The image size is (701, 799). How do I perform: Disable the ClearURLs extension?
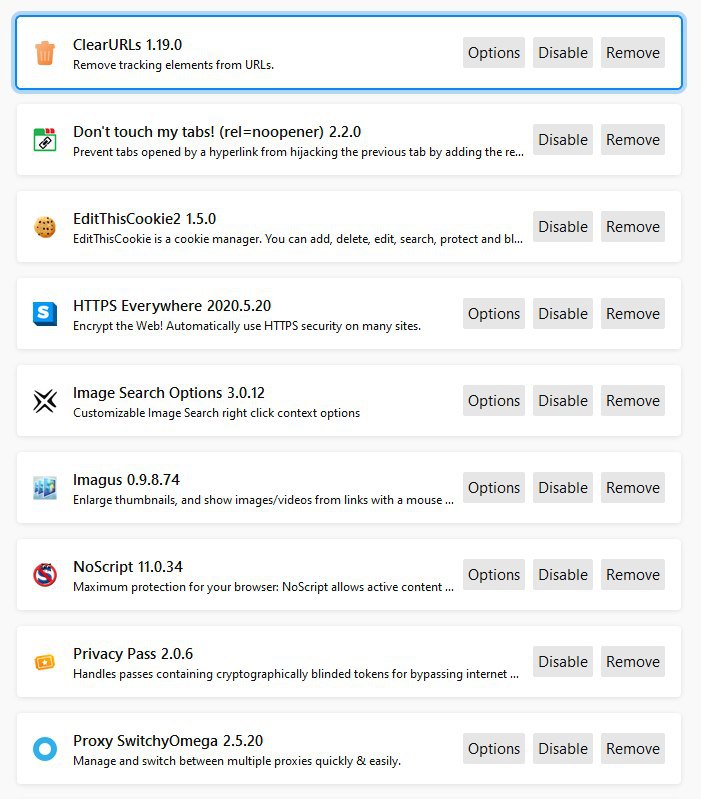click(563, 53)
